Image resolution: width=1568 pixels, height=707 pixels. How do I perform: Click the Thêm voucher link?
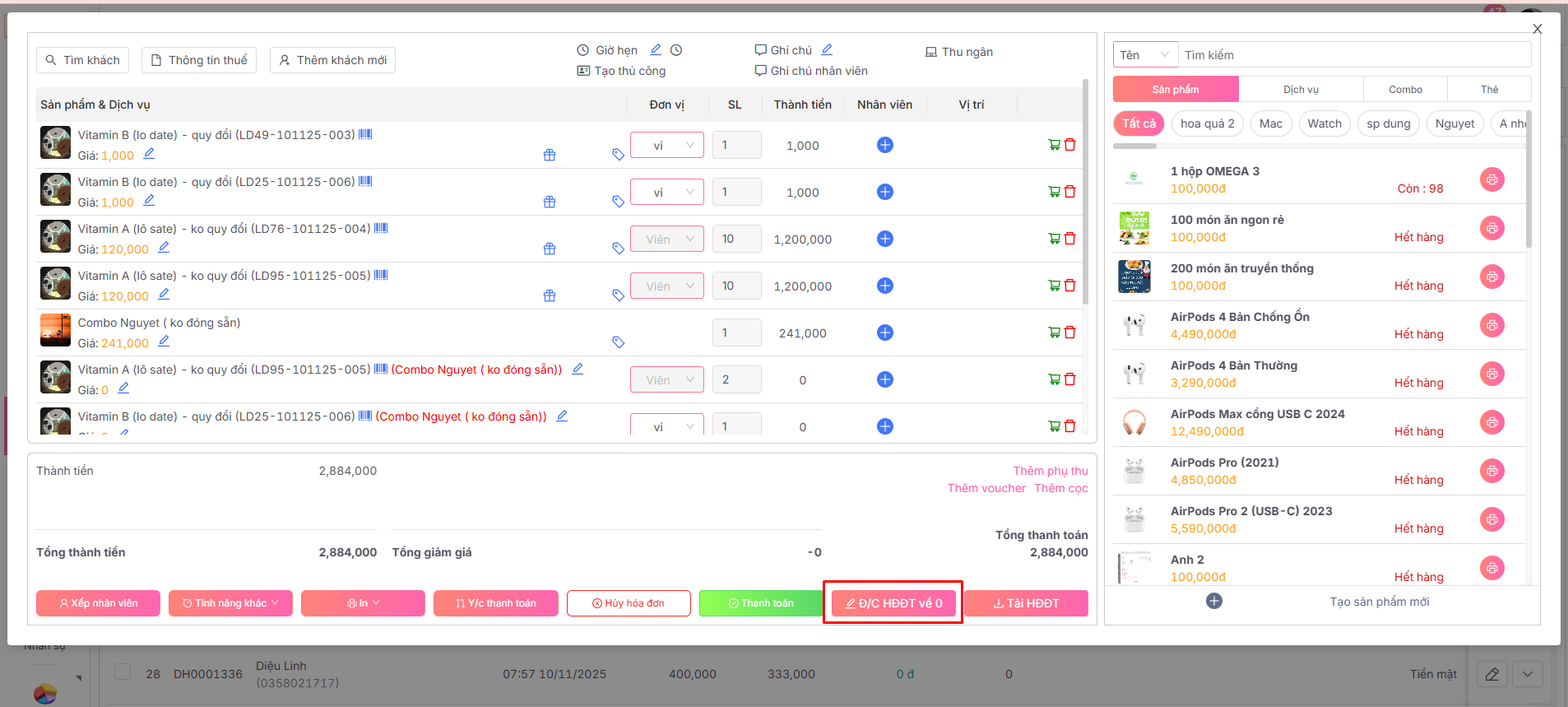[986, 488]
